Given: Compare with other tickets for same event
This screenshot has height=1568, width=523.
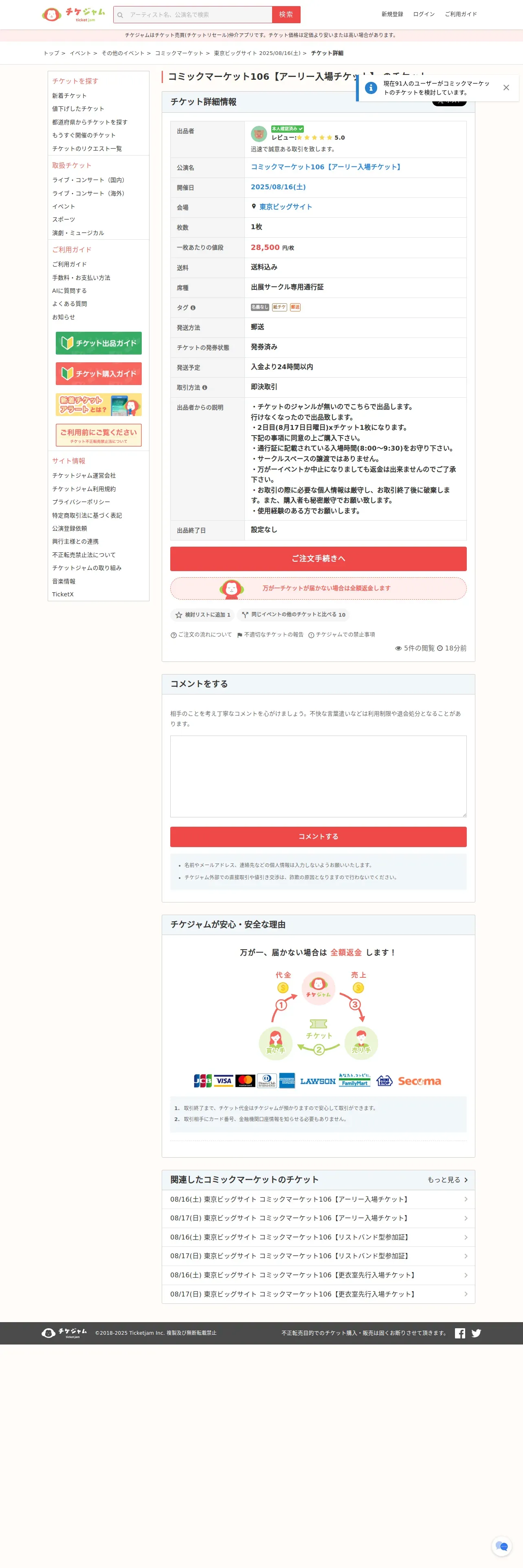Looking at the screenshot, I should 293,615.
